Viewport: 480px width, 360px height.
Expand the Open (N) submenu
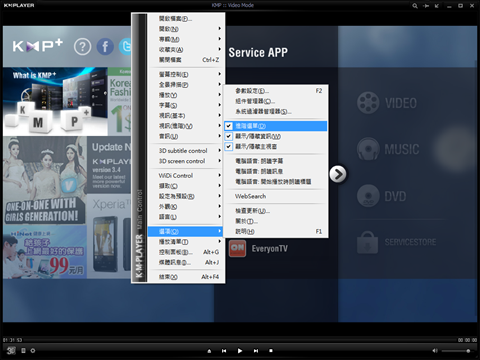click(x=185, y=29)
